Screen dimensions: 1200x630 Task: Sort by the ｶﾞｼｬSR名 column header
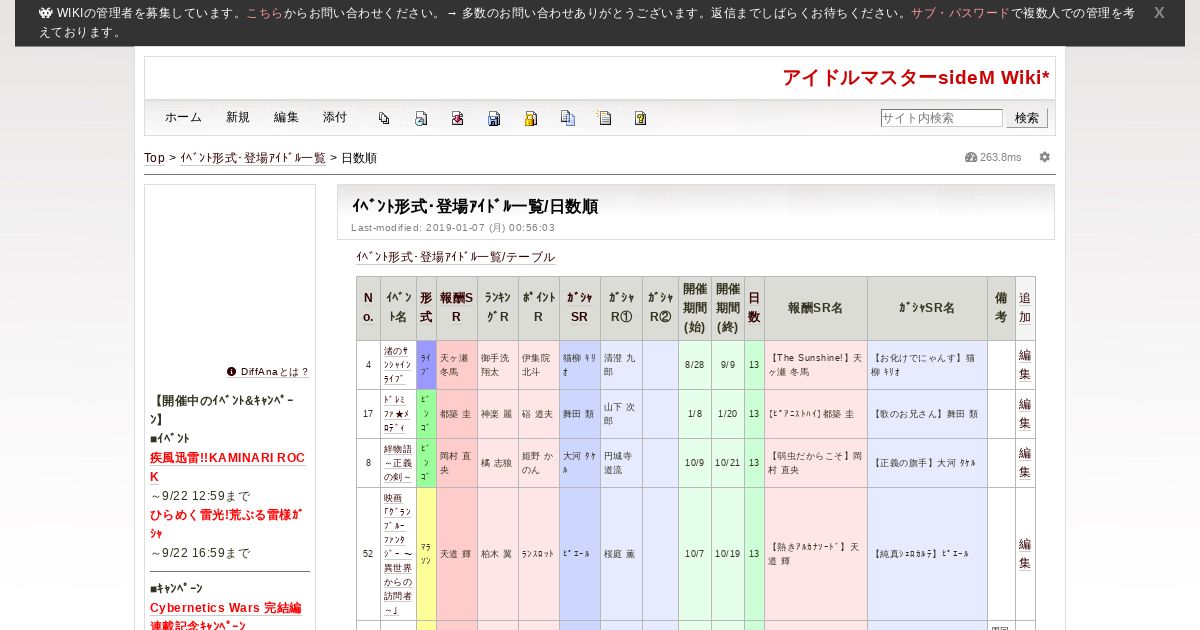click(927, 308)
